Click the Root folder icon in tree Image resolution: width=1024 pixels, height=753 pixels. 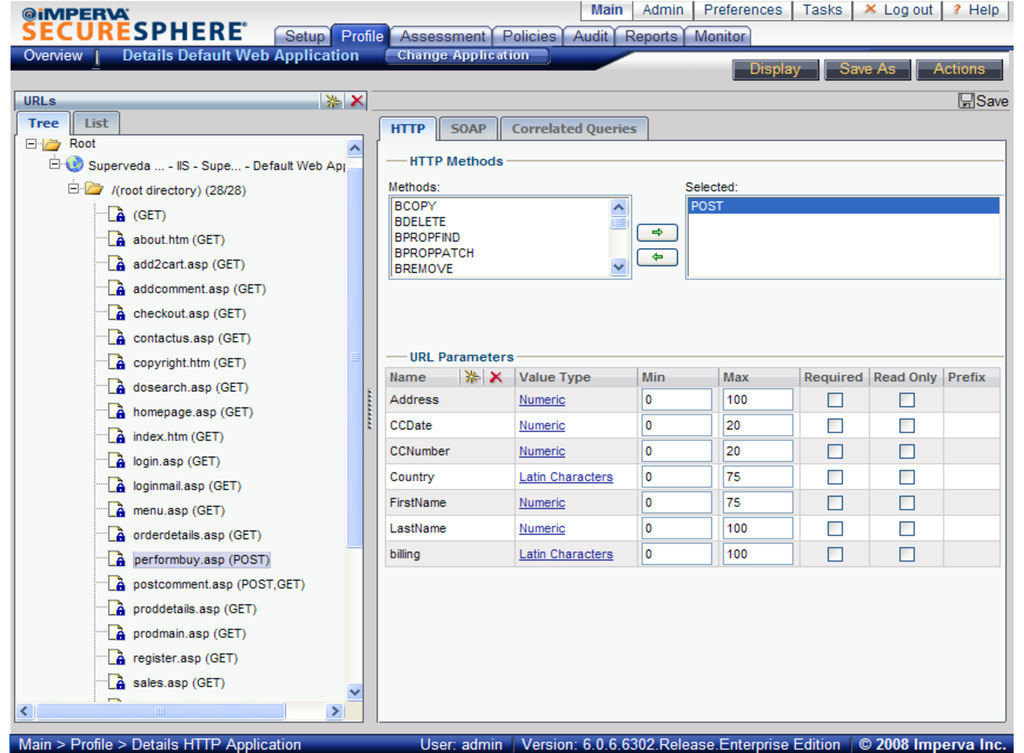52,144
